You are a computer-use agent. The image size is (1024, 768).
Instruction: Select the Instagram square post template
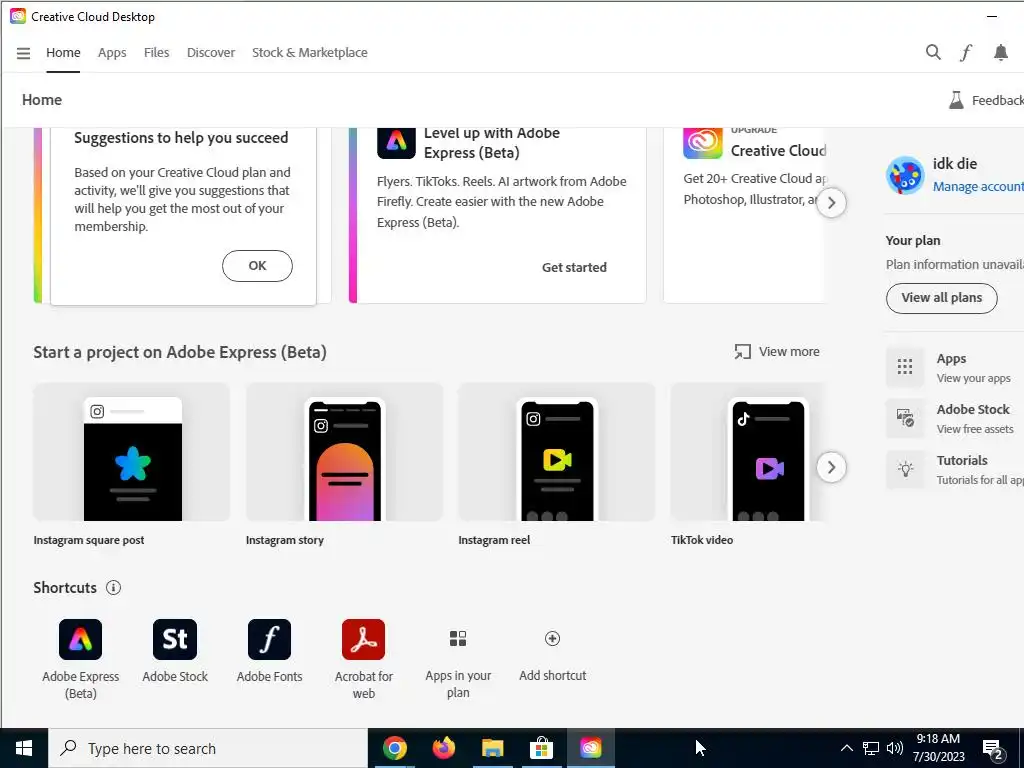(131, 452)
